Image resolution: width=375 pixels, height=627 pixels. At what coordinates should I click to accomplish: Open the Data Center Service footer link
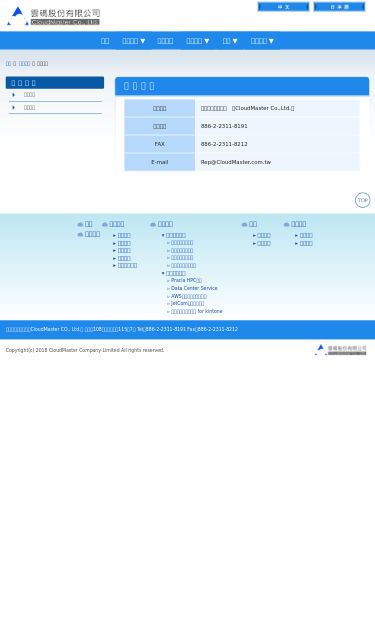[194, 288]
